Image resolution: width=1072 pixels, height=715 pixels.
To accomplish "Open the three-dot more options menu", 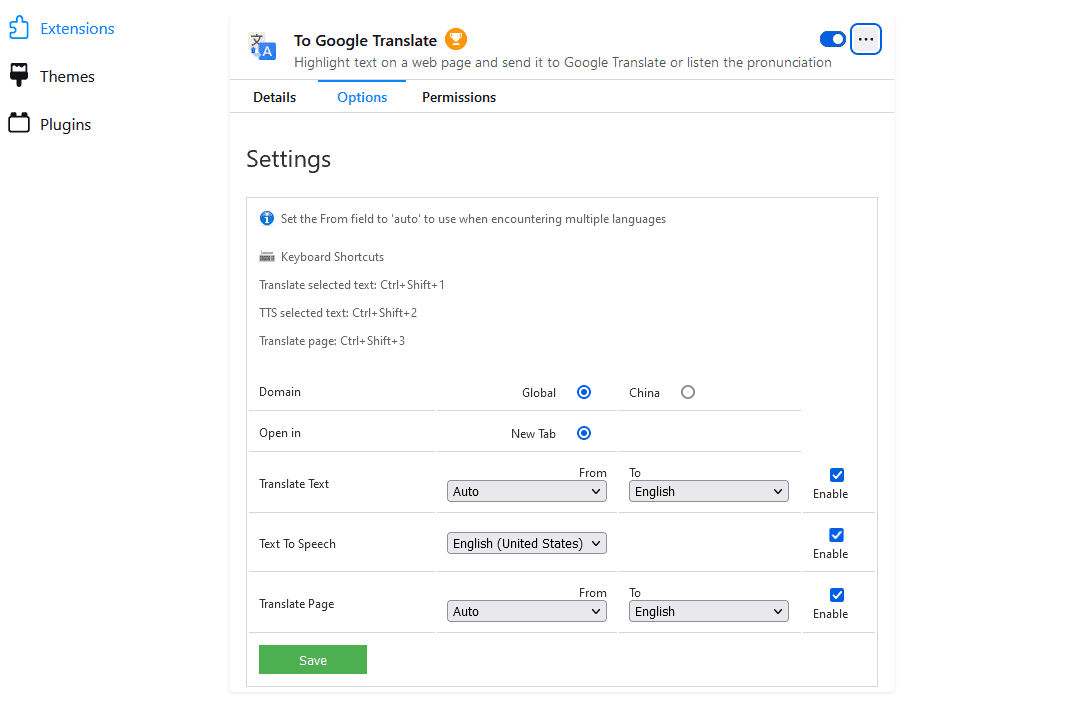I will tap(866, 39).
